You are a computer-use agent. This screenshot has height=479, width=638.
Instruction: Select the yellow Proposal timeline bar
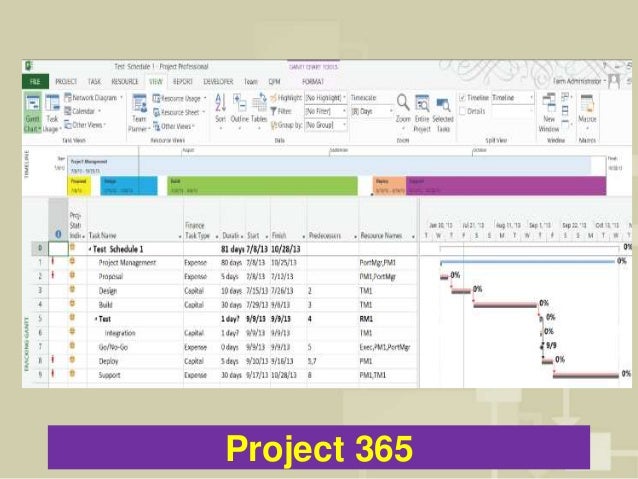tap(79, 186)
